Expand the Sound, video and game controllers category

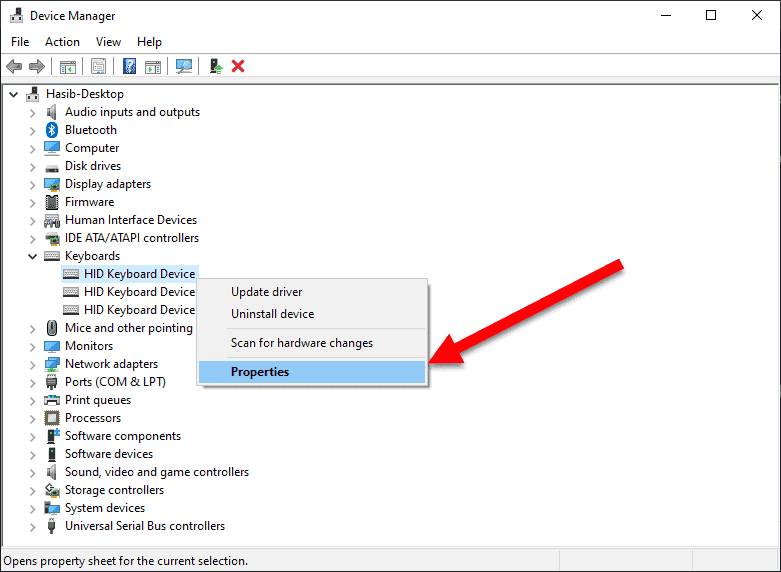[32, 472]
